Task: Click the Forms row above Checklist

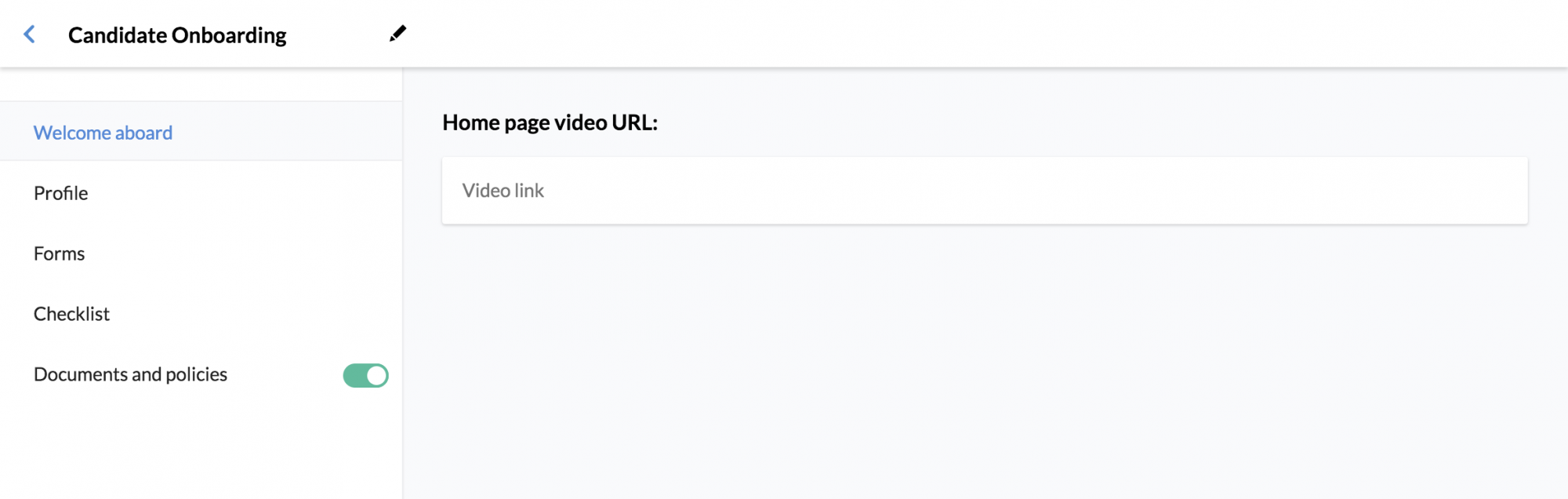Action: tap(201, 253)
